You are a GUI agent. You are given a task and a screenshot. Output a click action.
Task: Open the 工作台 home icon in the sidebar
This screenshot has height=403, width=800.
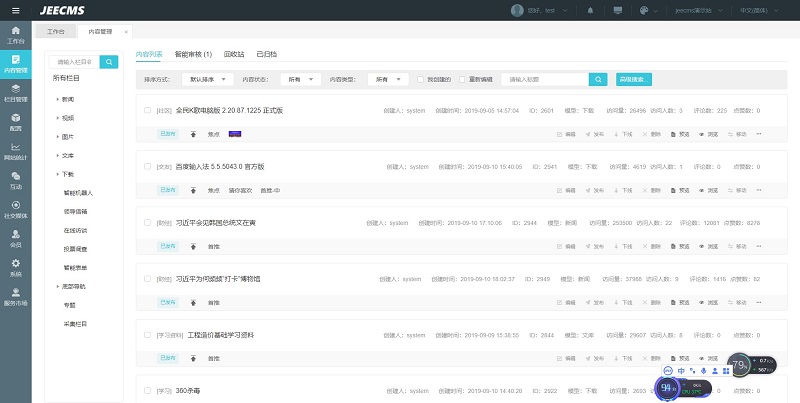pos(15,36)
